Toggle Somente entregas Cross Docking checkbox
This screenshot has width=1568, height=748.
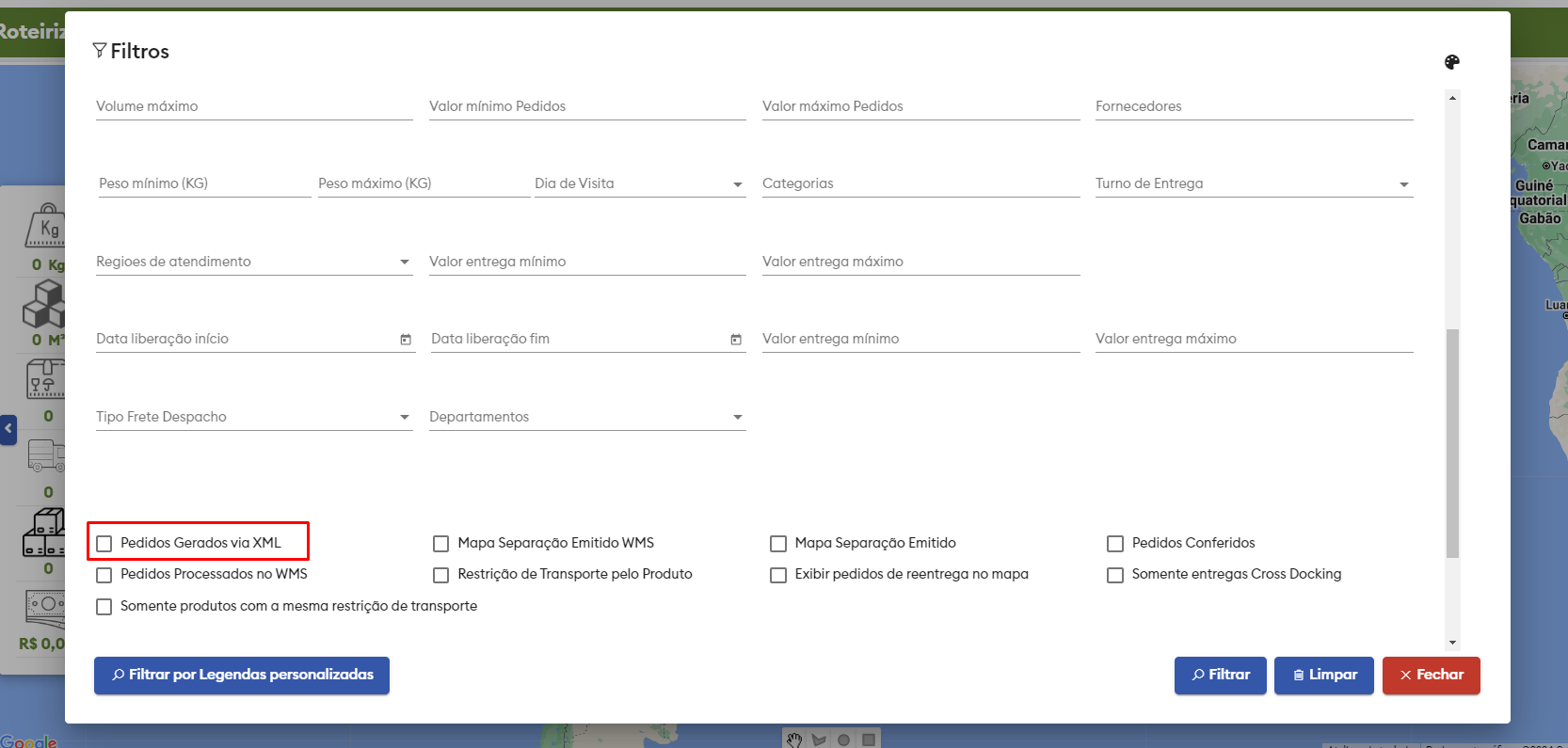coord(1115,575)
